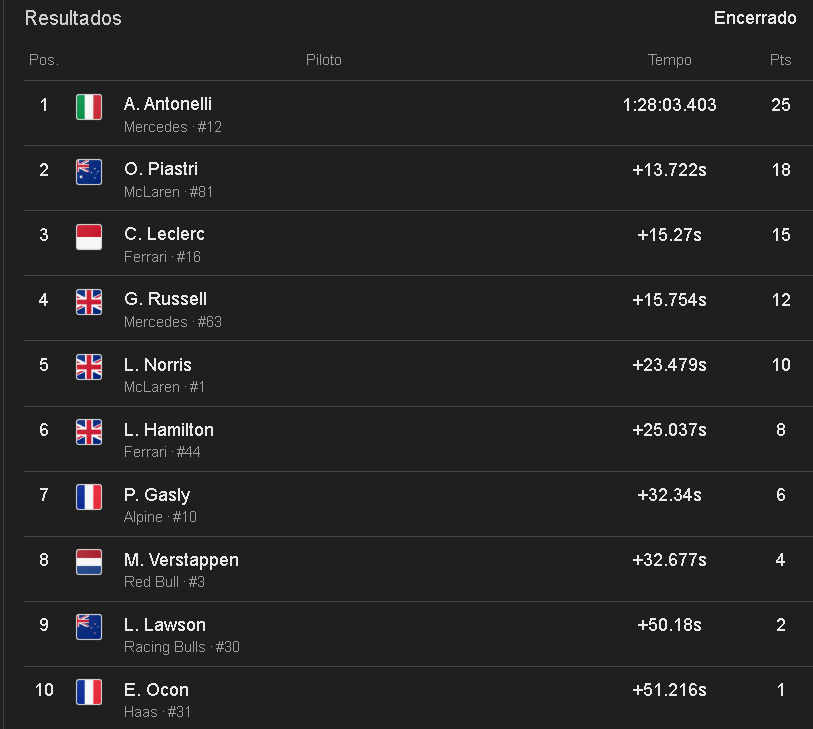The image size is (813, 729).
Task: Click the British flag beside Russell
Action: [89, 302]
